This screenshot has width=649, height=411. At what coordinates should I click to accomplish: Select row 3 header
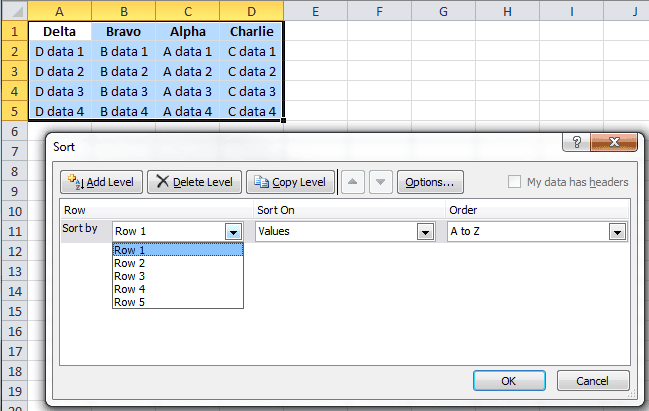point(15,71)
